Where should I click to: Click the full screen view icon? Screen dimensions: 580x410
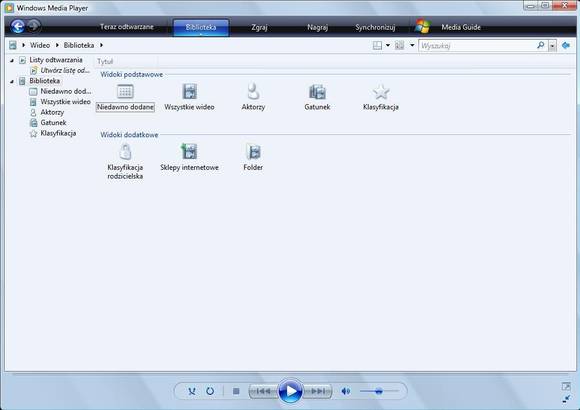click(566, 386)
